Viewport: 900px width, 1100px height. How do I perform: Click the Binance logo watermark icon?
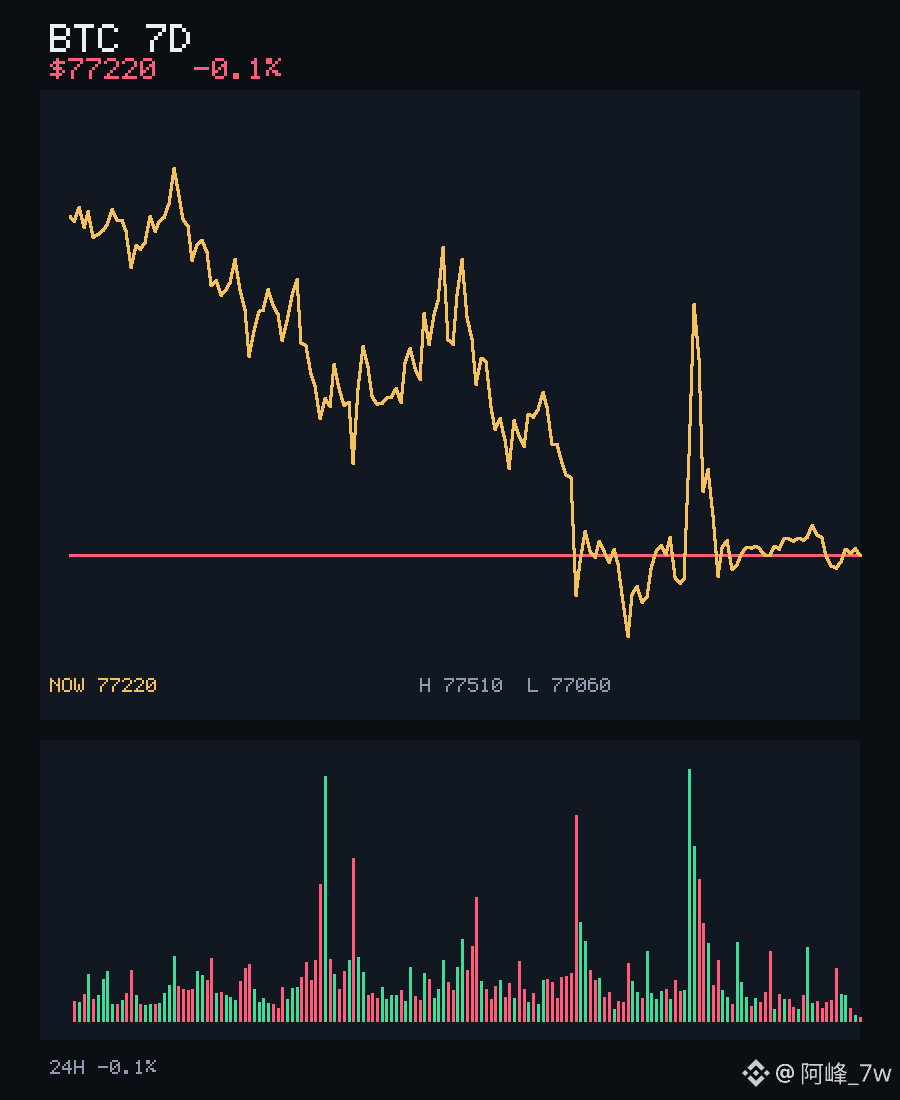coord(755,1073)
